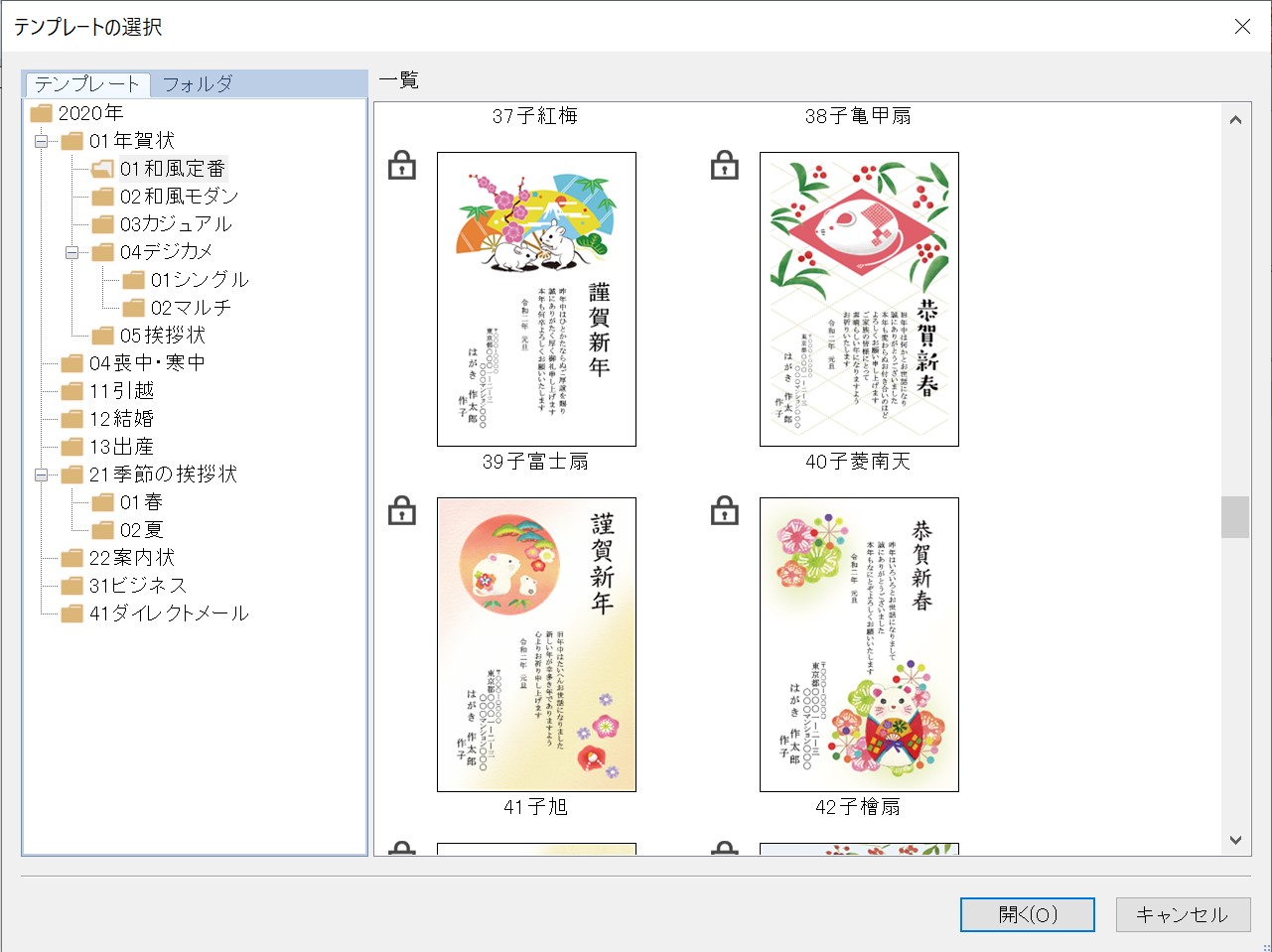Click the template list scrollbar thumb
Screen dimensions: 1272x952
pyautogui.click(x=1235, y=517)
